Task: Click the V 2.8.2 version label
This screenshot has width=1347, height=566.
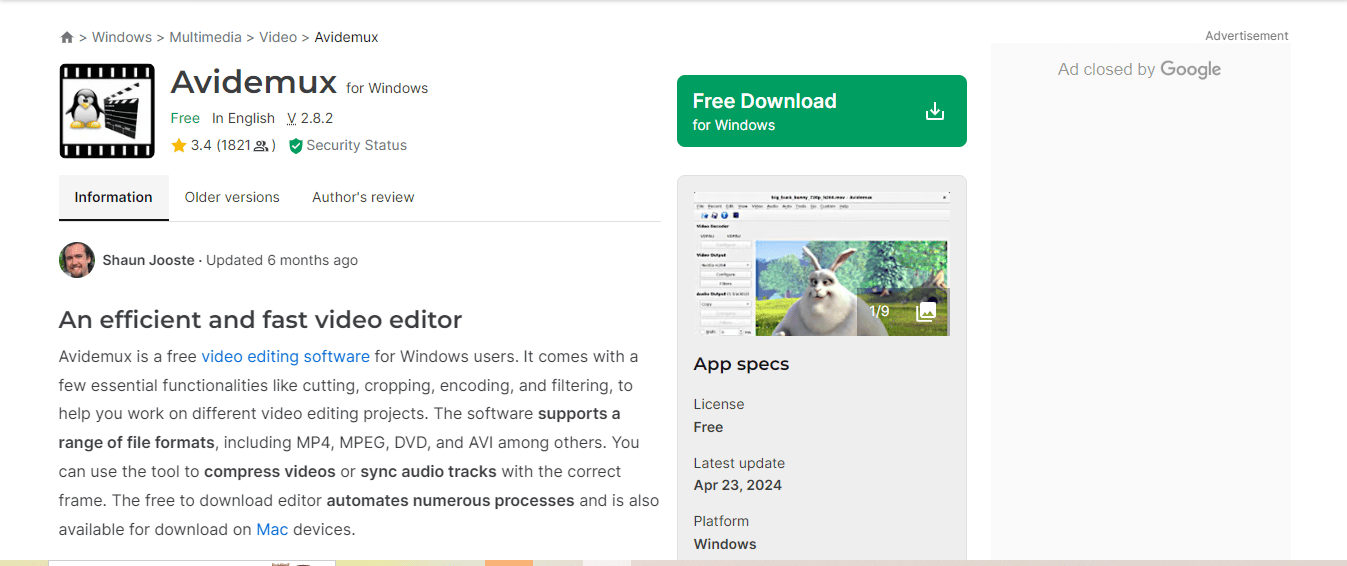Action: [x=310, y=118]
